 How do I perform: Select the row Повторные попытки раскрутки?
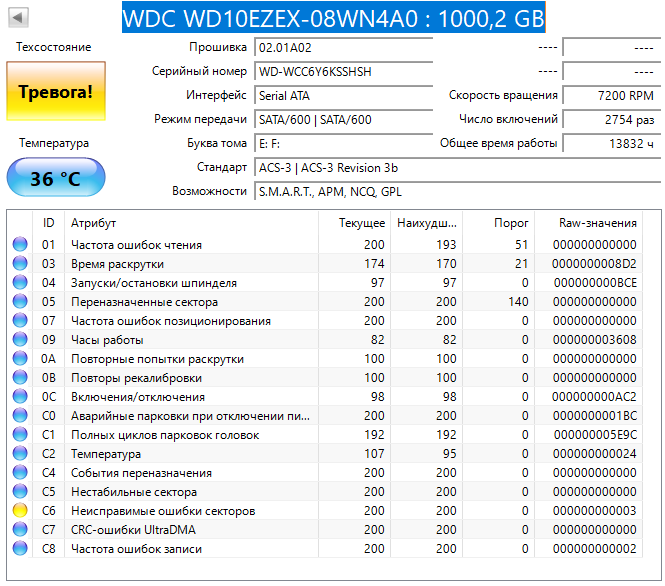click(x=327, y=359)
